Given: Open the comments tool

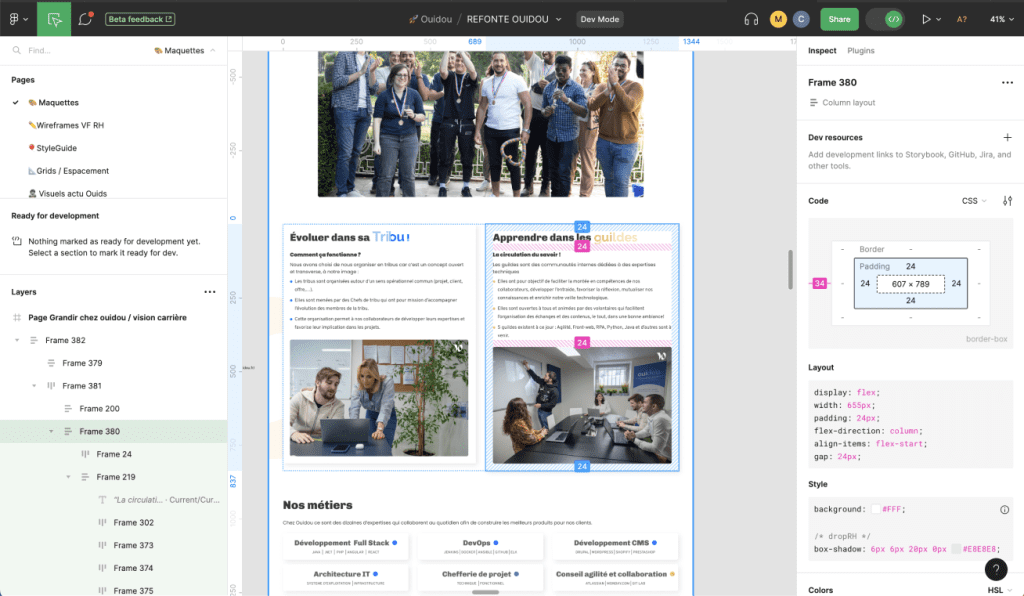Looking at the screenshot, I should click(x=86, y=19).
